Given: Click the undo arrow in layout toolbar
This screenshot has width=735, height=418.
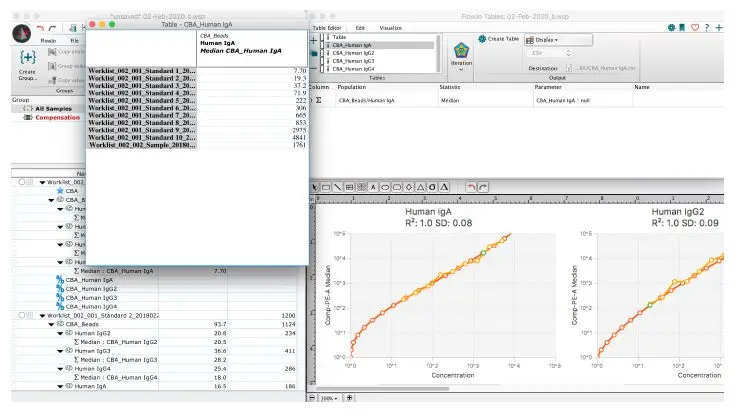Looking at the screenshot, I should [x=471, y=187].
